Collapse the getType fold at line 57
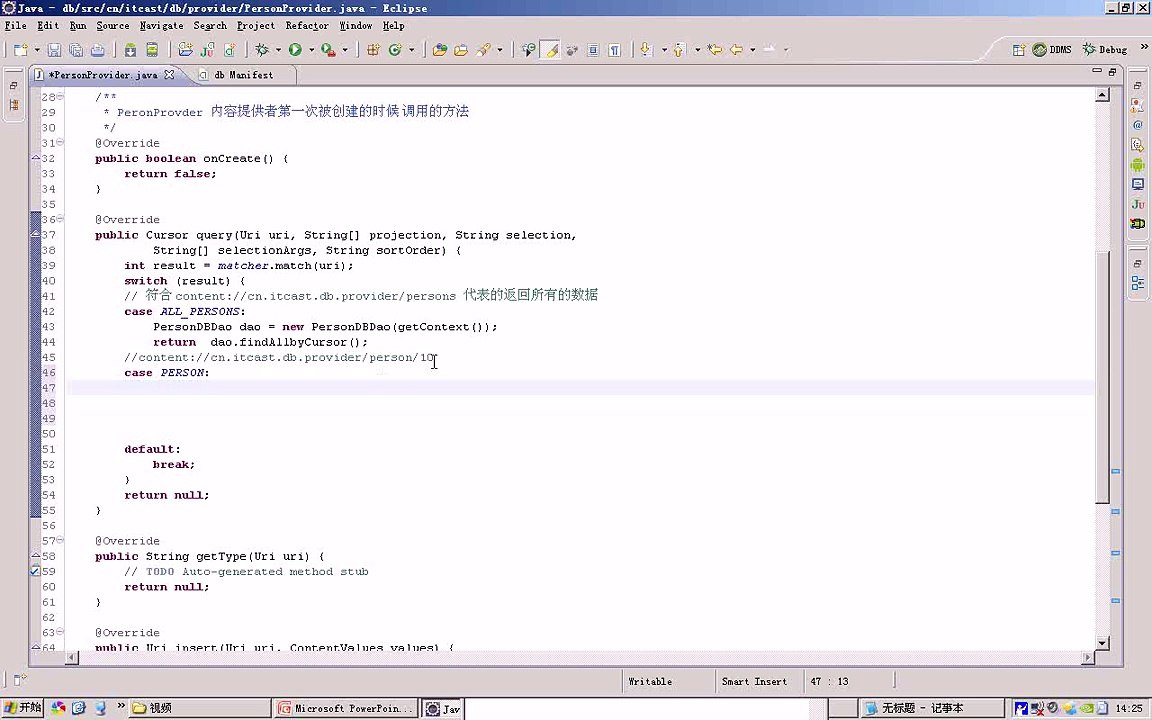 (60, 541)
